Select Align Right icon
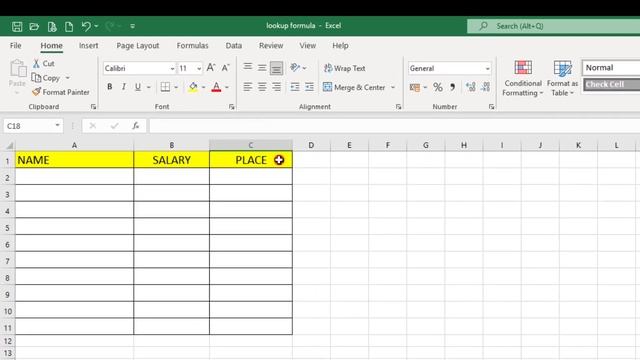Image resolution: width=640 pixels, height=360 pixels. [276, 87]
